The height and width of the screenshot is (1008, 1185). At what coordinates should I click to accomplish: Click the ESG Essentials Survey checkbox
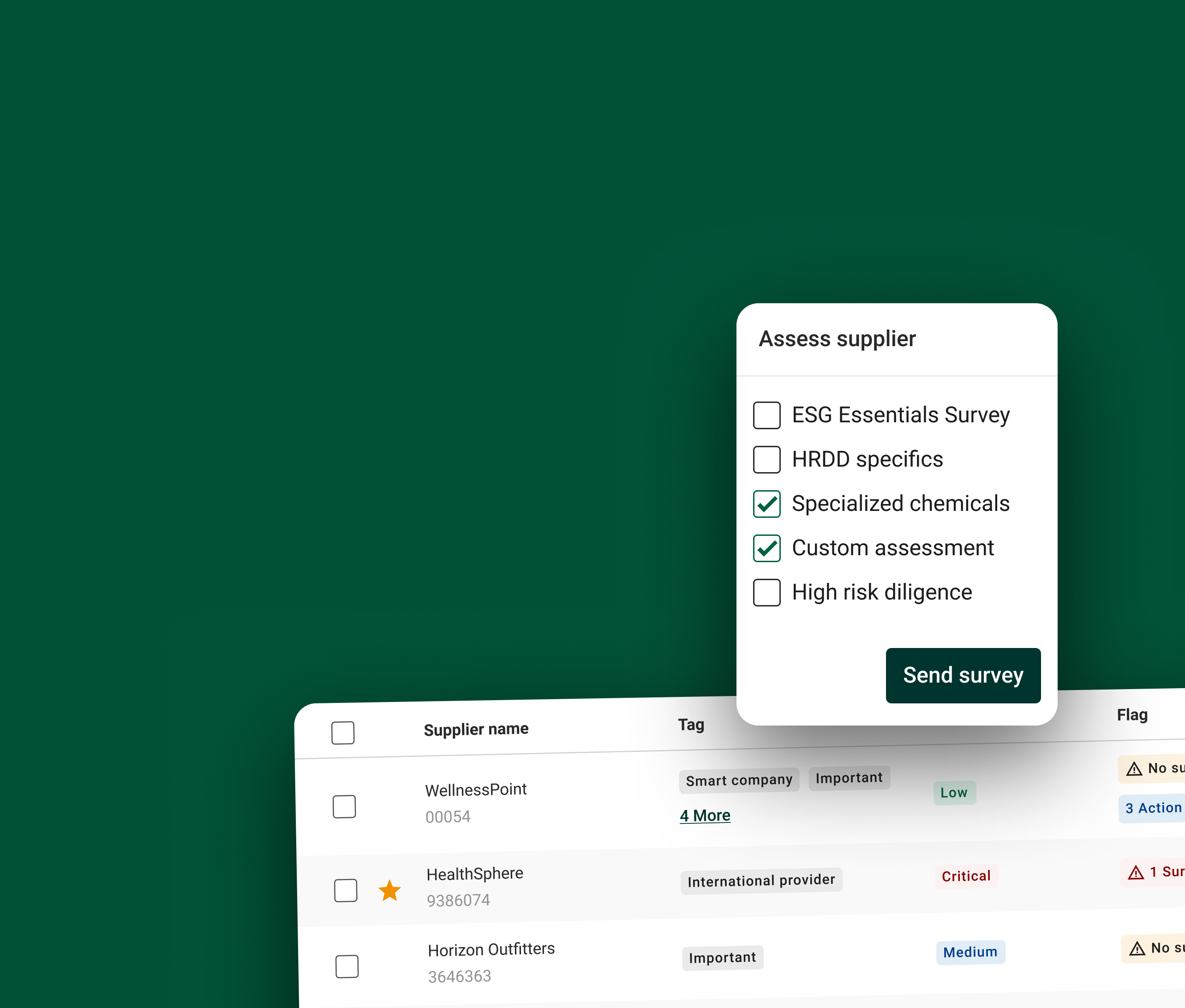pos(766,415)
